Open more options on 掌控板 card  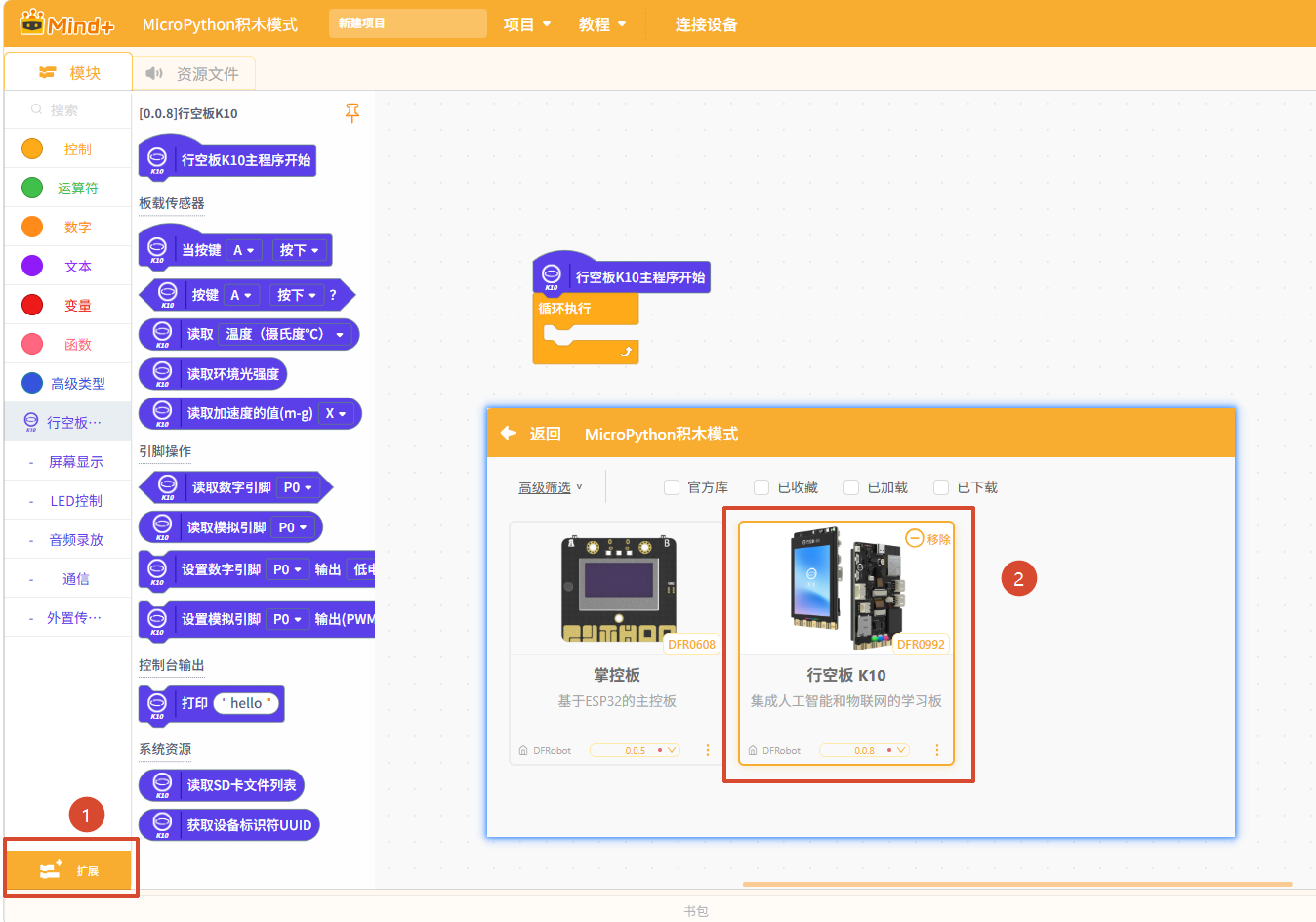[708, 750]
